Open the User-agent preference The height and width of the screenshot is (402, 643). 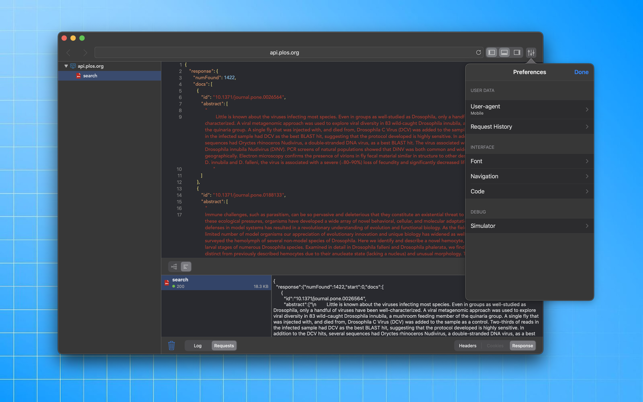click(529, 109)
